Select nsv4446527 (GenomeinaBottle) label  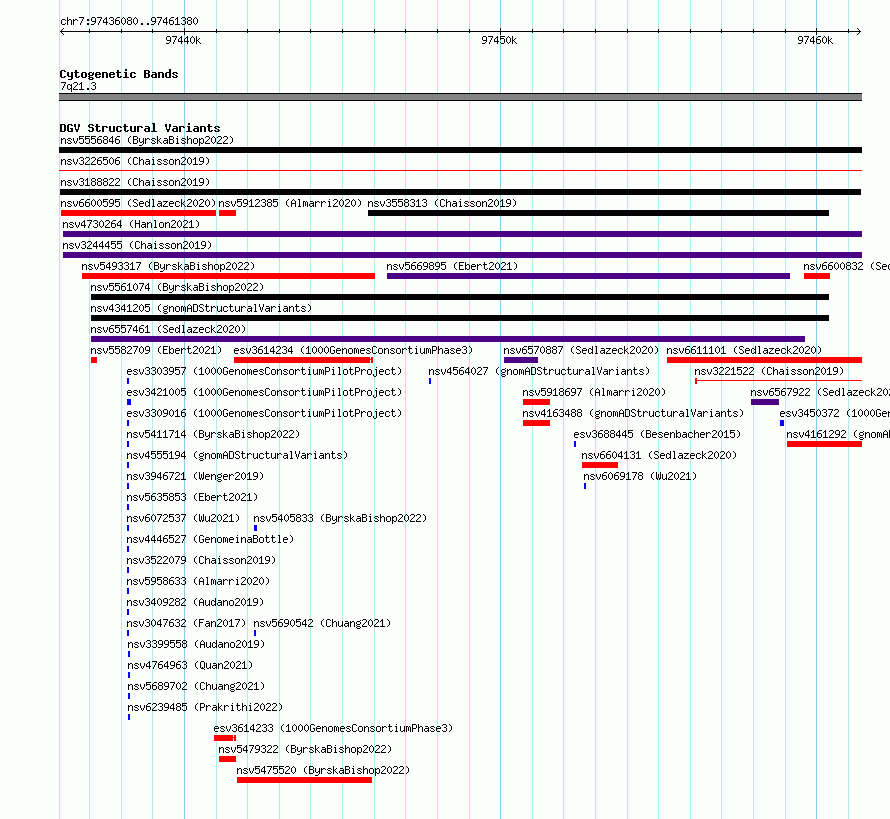(x=210, y=539)
